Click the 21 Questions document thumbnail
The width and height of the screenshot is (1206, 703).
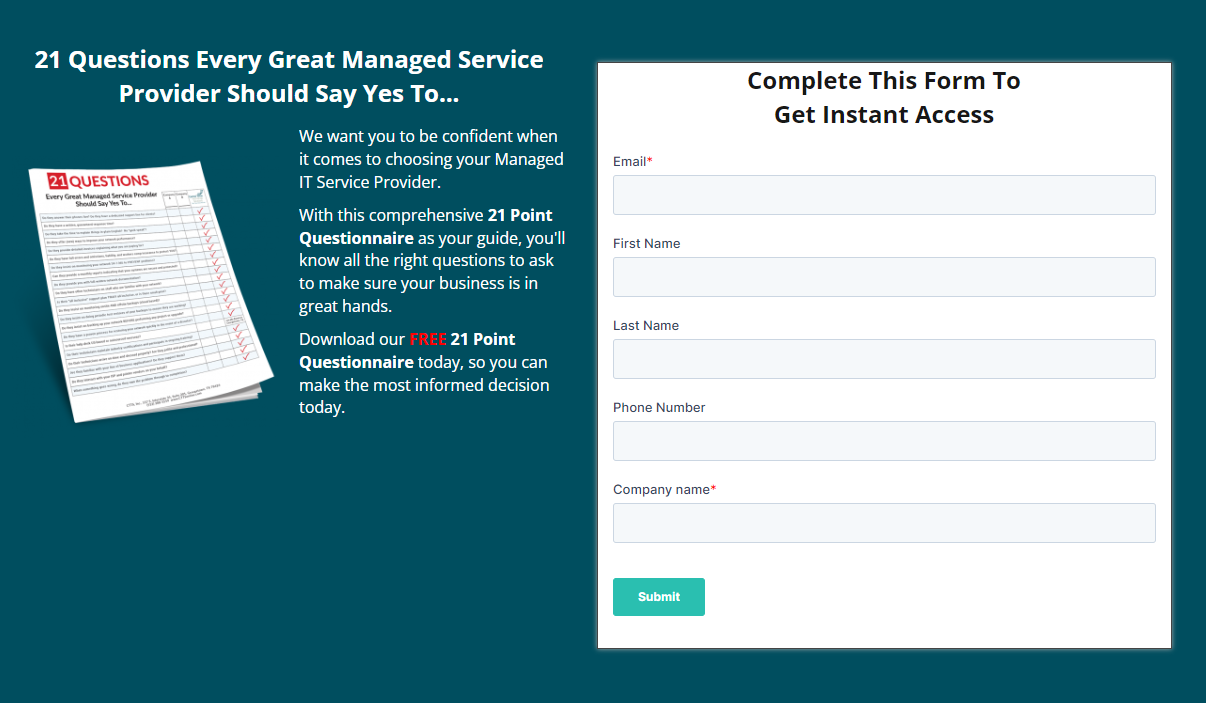point(150,290)
